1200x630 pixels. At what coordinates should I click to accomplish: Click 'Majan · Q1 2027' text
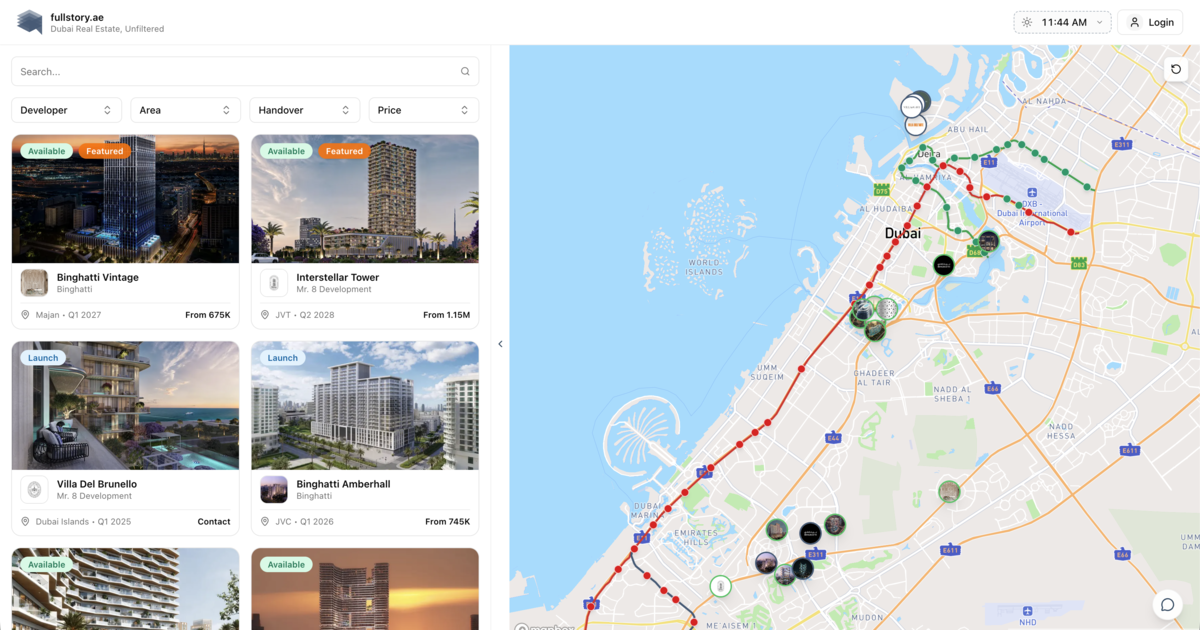tap(68, 315)
